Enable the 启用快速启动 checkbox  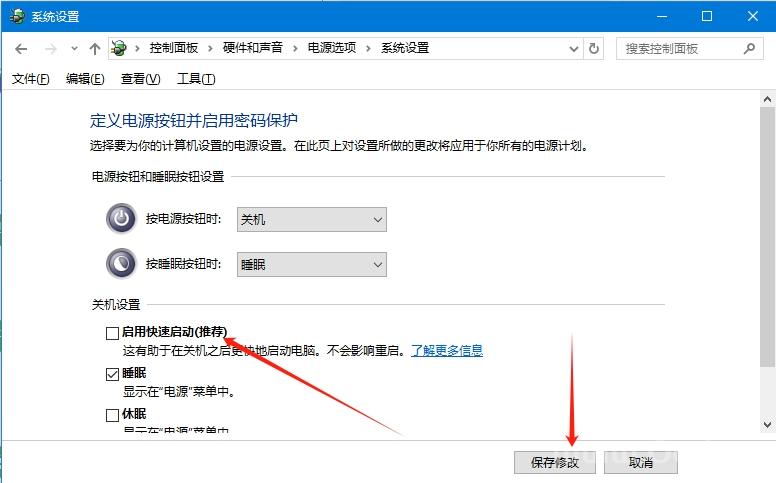(112, 333)
